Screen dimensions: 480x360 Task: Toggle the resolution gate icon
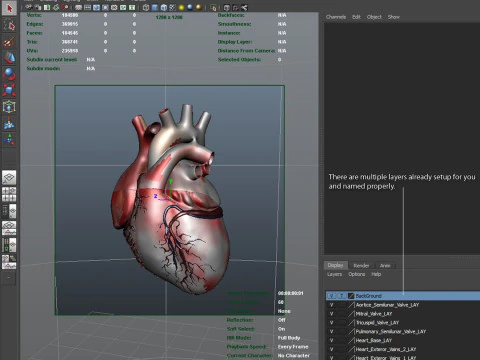point(96,7)
